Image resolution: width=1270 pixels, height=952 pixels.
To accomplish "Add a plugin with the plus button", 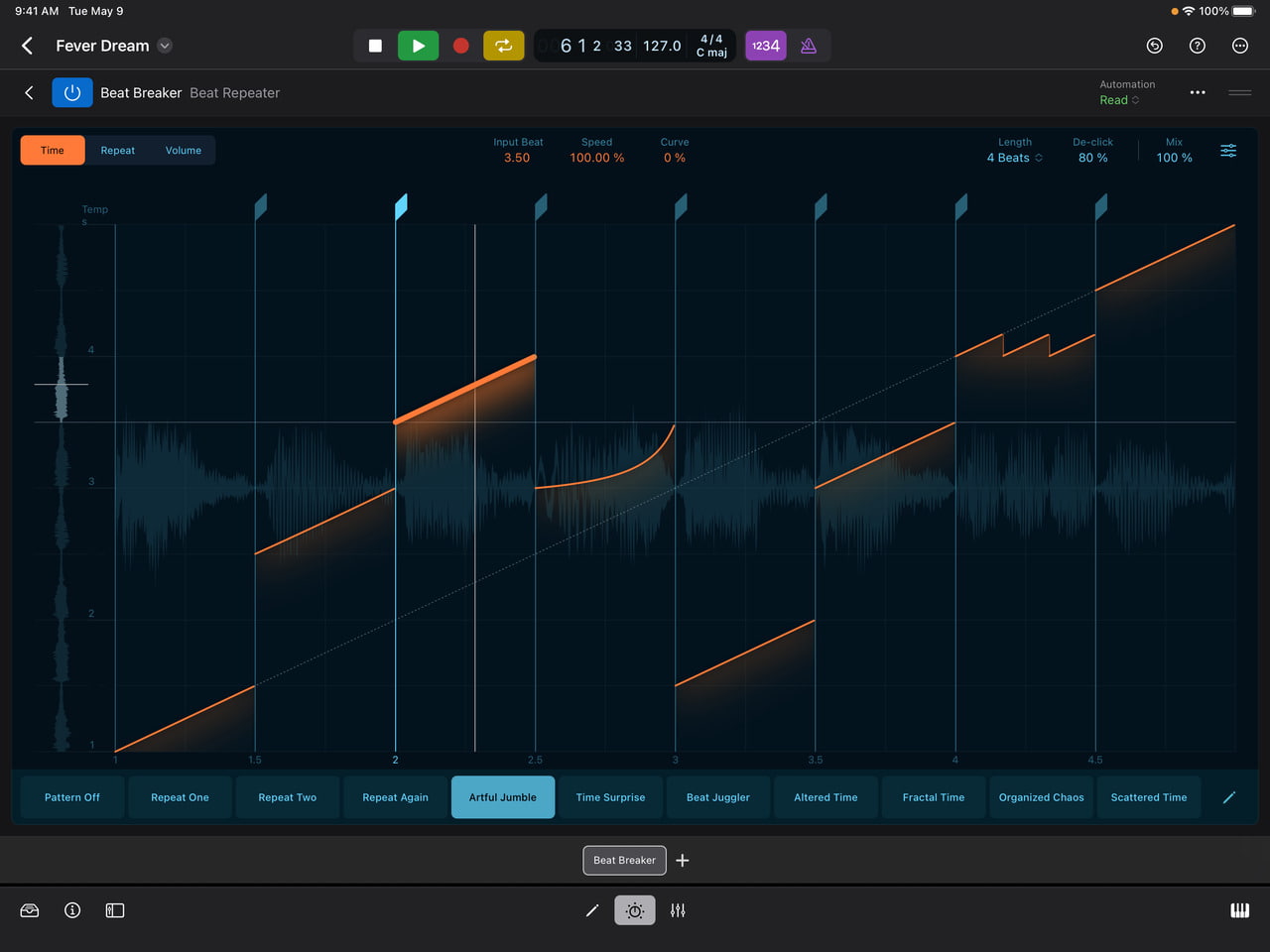I will tap(682, 860).
